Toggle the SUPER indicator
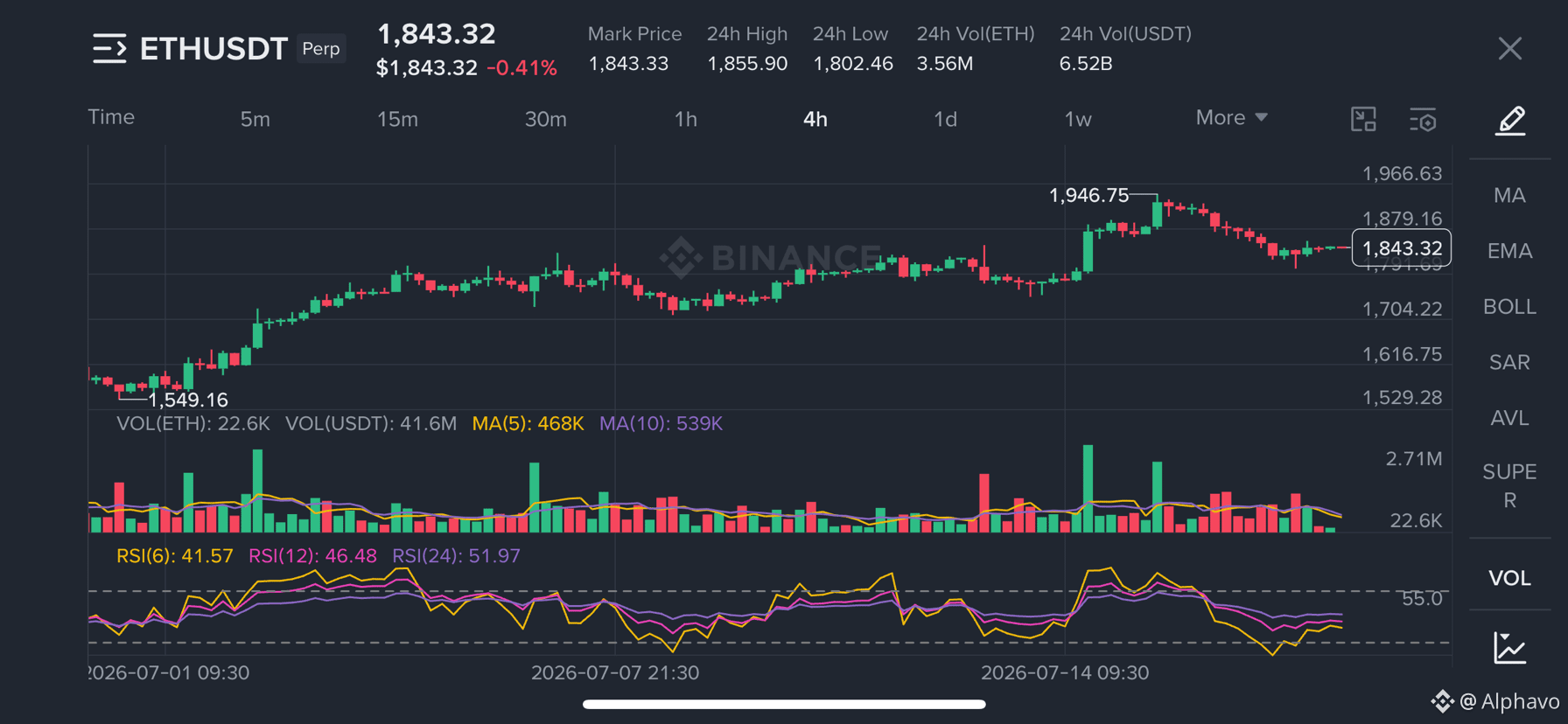 1509,486
